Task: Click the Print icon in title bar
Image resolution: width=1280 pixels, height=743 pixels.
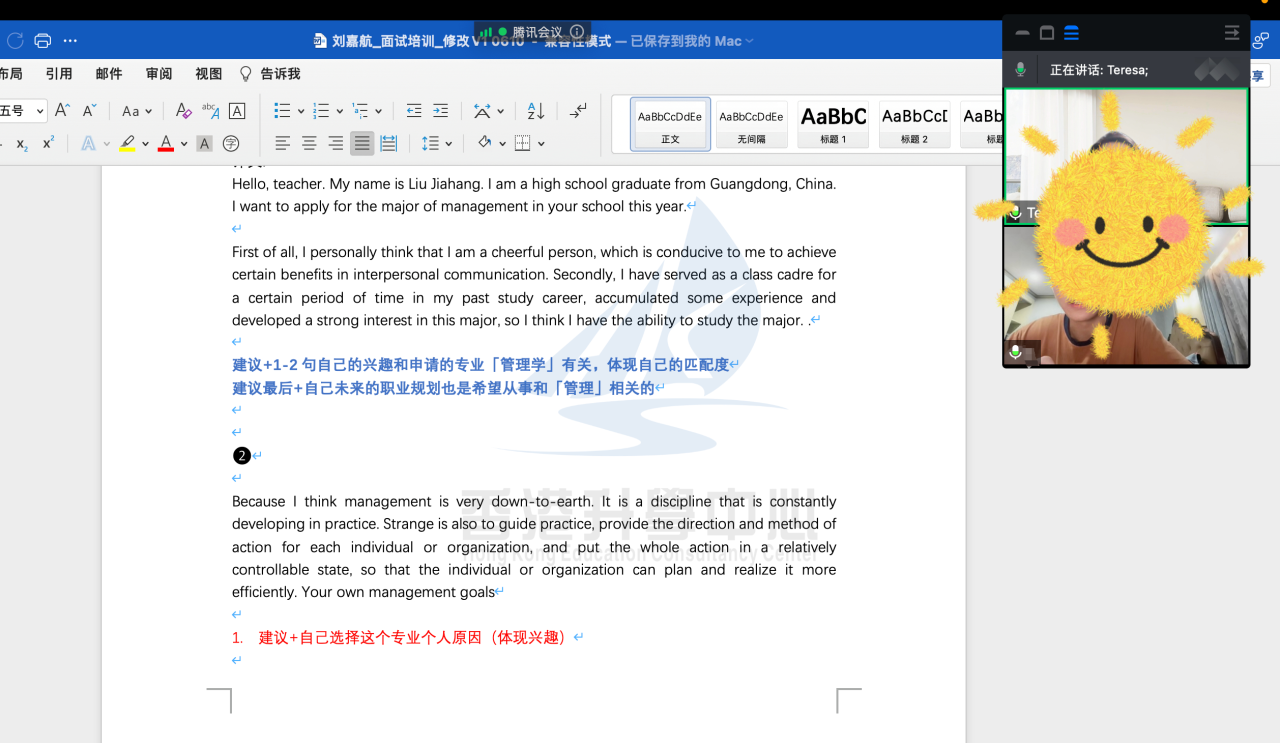Action: tap(42, 41)
